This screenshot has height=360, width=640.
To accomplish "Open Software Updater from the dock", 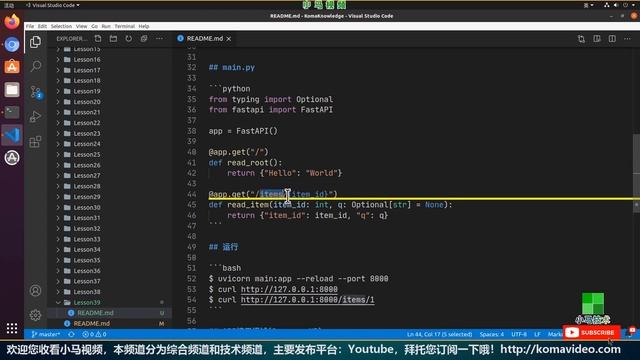I will [x=12, y=158].
